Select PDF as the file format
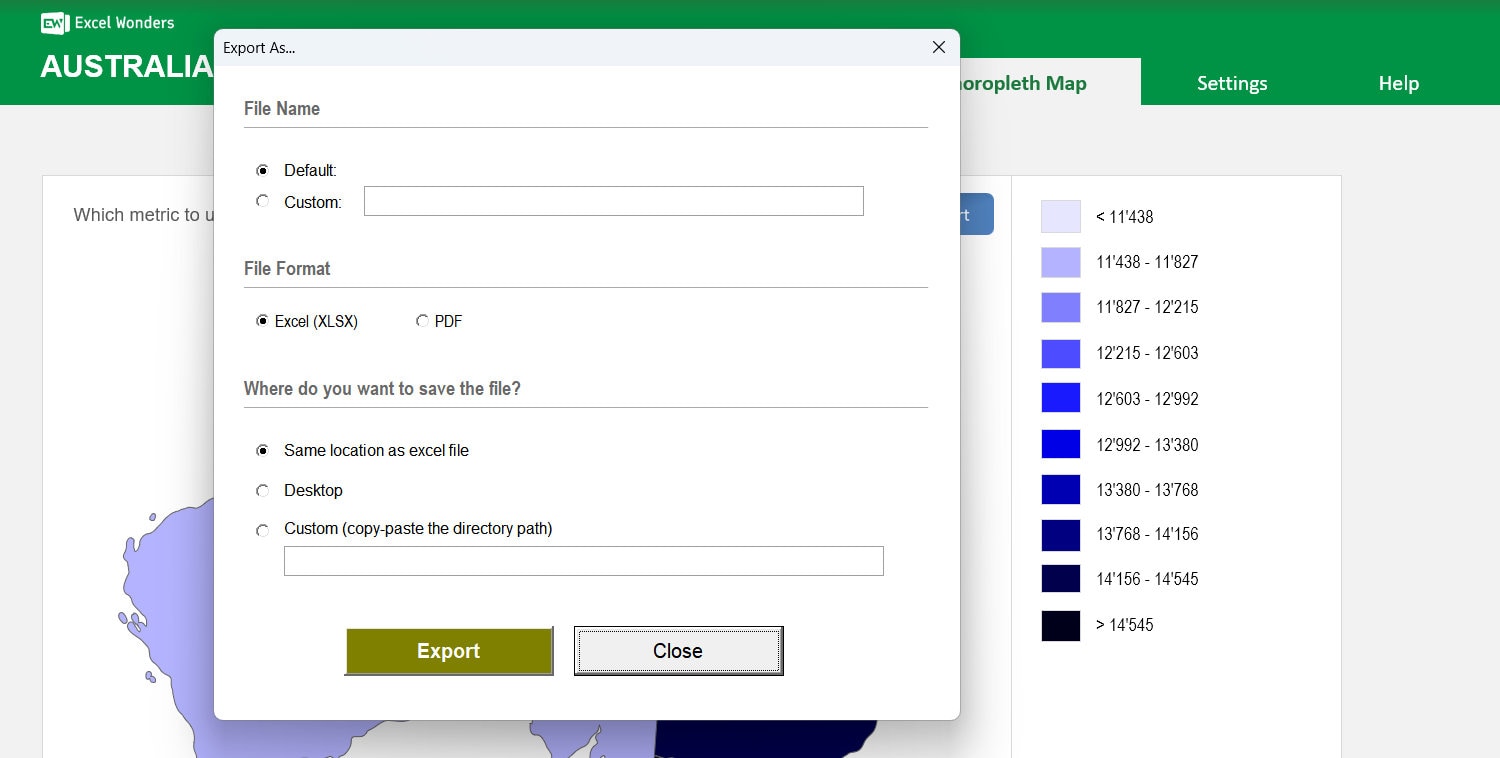 423,320
